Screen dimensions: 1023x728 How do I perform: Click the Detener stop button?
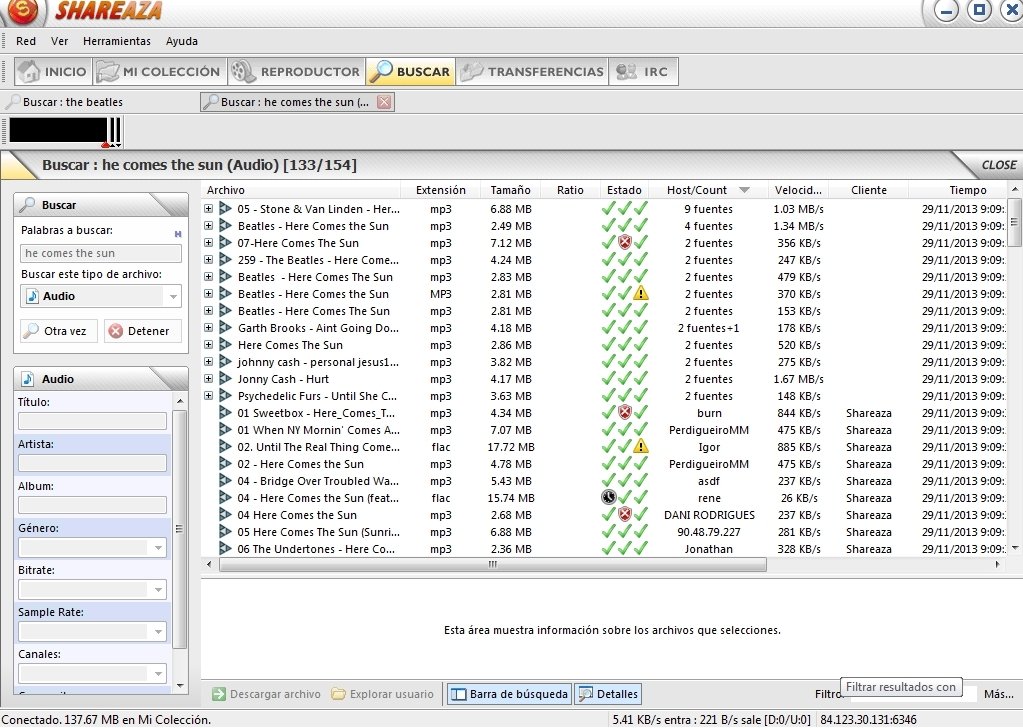click(142, 331)
